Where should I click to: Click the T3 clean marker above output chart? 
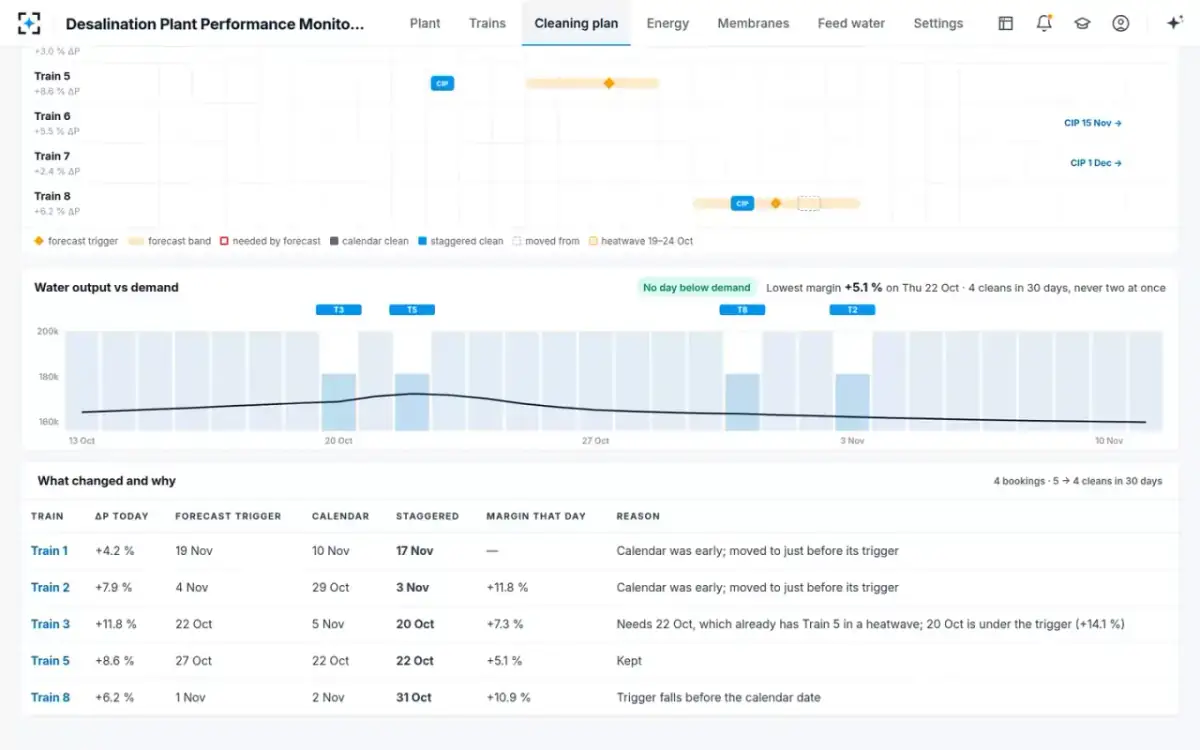coord(339,310)
